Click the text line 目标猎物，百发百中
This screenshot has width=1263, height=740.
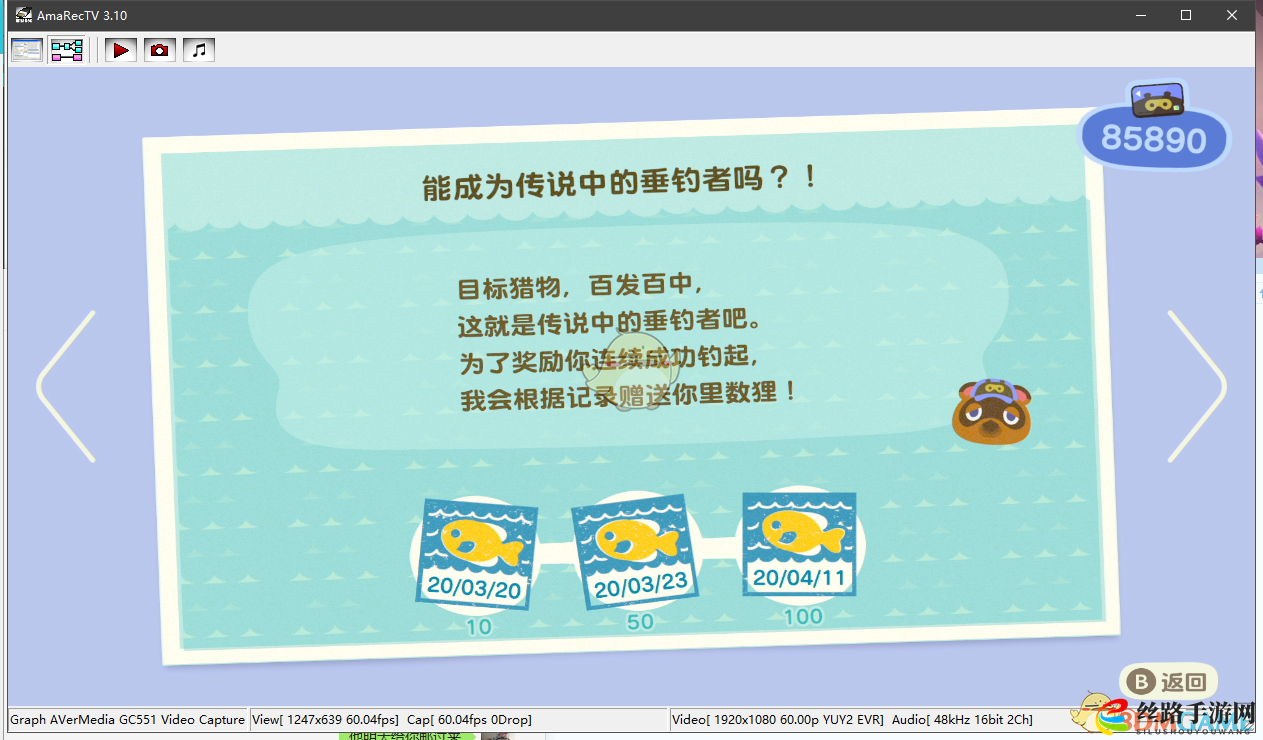click(x=580, y=287)
